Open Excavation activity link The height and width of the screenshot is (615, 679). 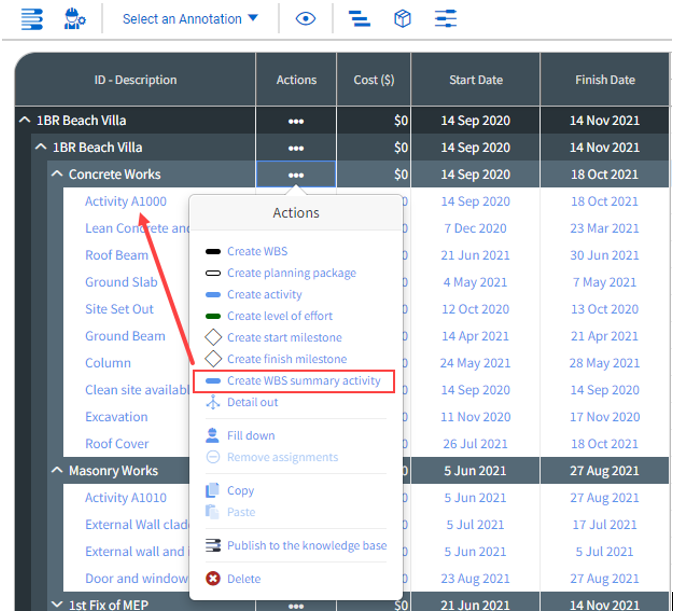[x=116, y=417]
